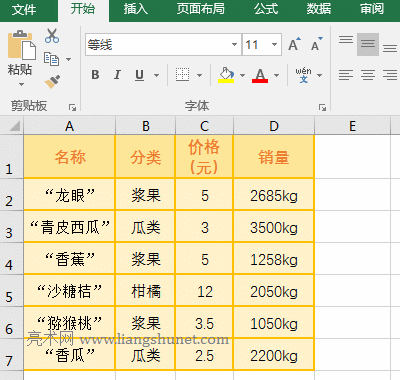The width and height of the screenshot is (400, 380).
Task: Open the 公式 formulas tab
Action: (266, 9)
